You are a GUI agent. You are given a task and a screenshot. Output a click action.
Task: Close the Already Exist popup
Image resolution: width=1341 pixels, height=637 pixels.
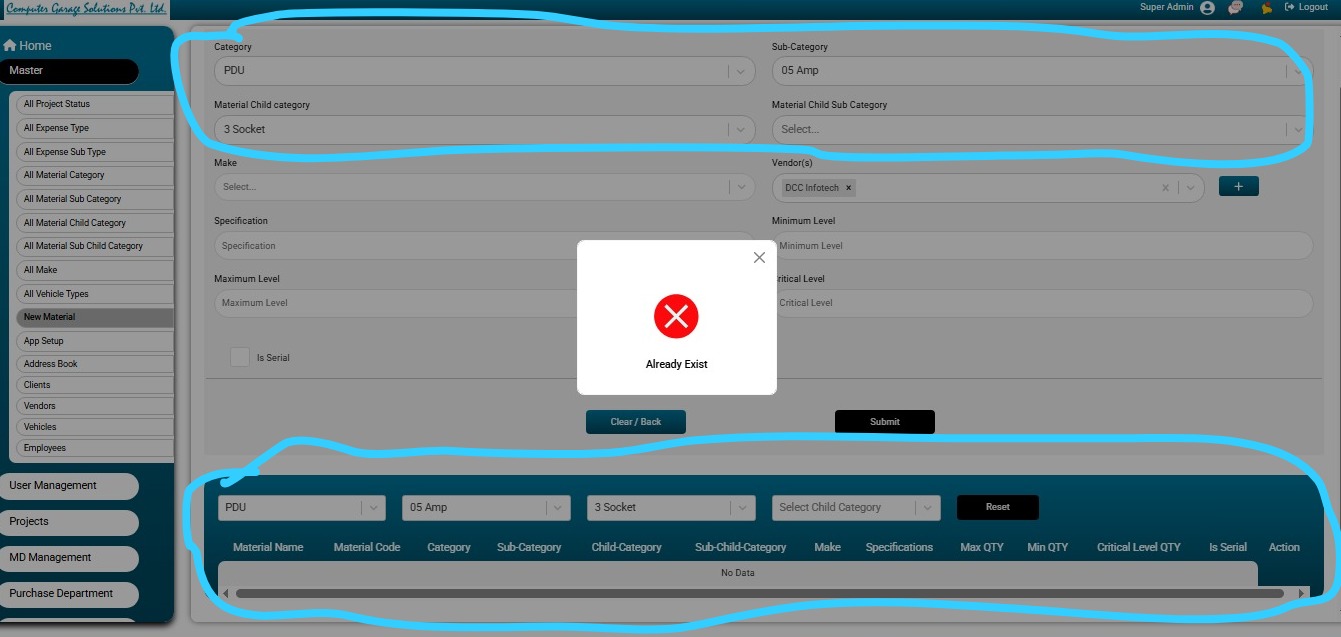(759, 258)
